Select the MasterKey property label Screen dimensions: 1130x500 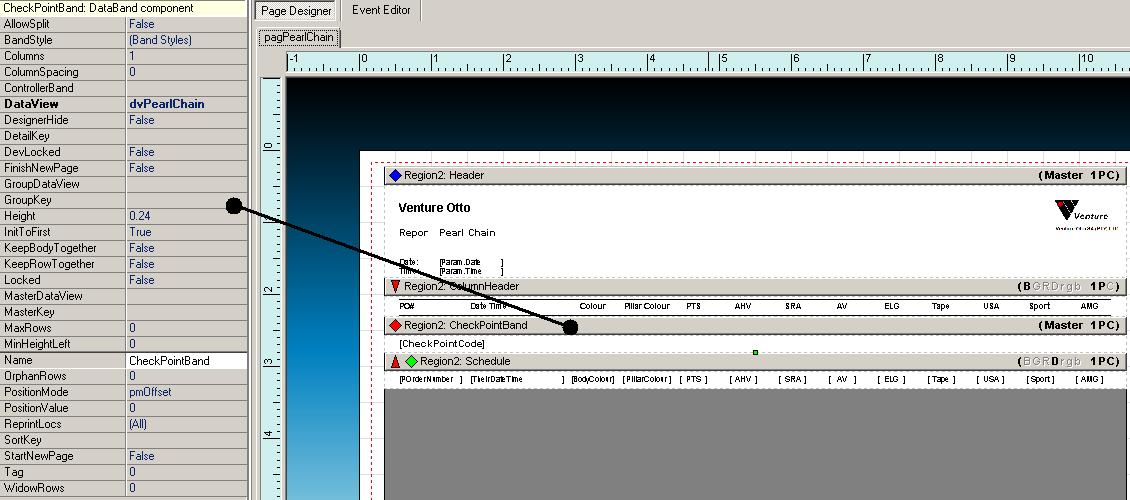click(29, 312)
